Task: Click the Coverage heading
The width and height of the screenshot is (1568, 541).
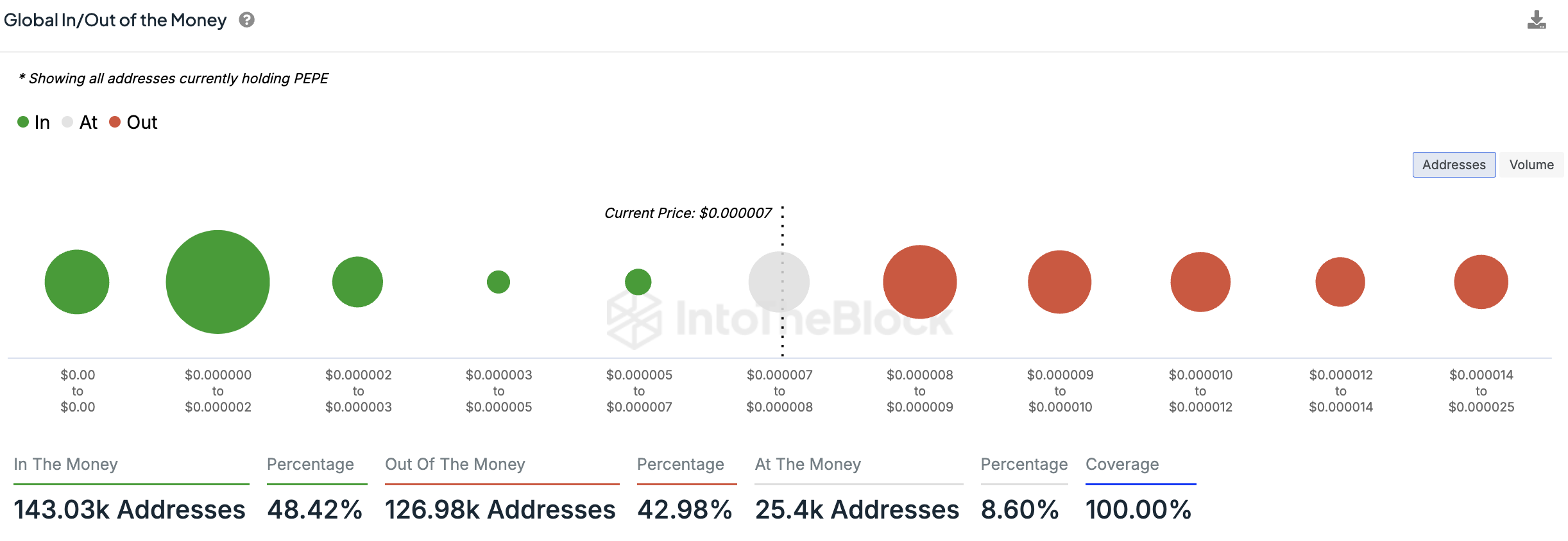Action: tap(1122, 464)
